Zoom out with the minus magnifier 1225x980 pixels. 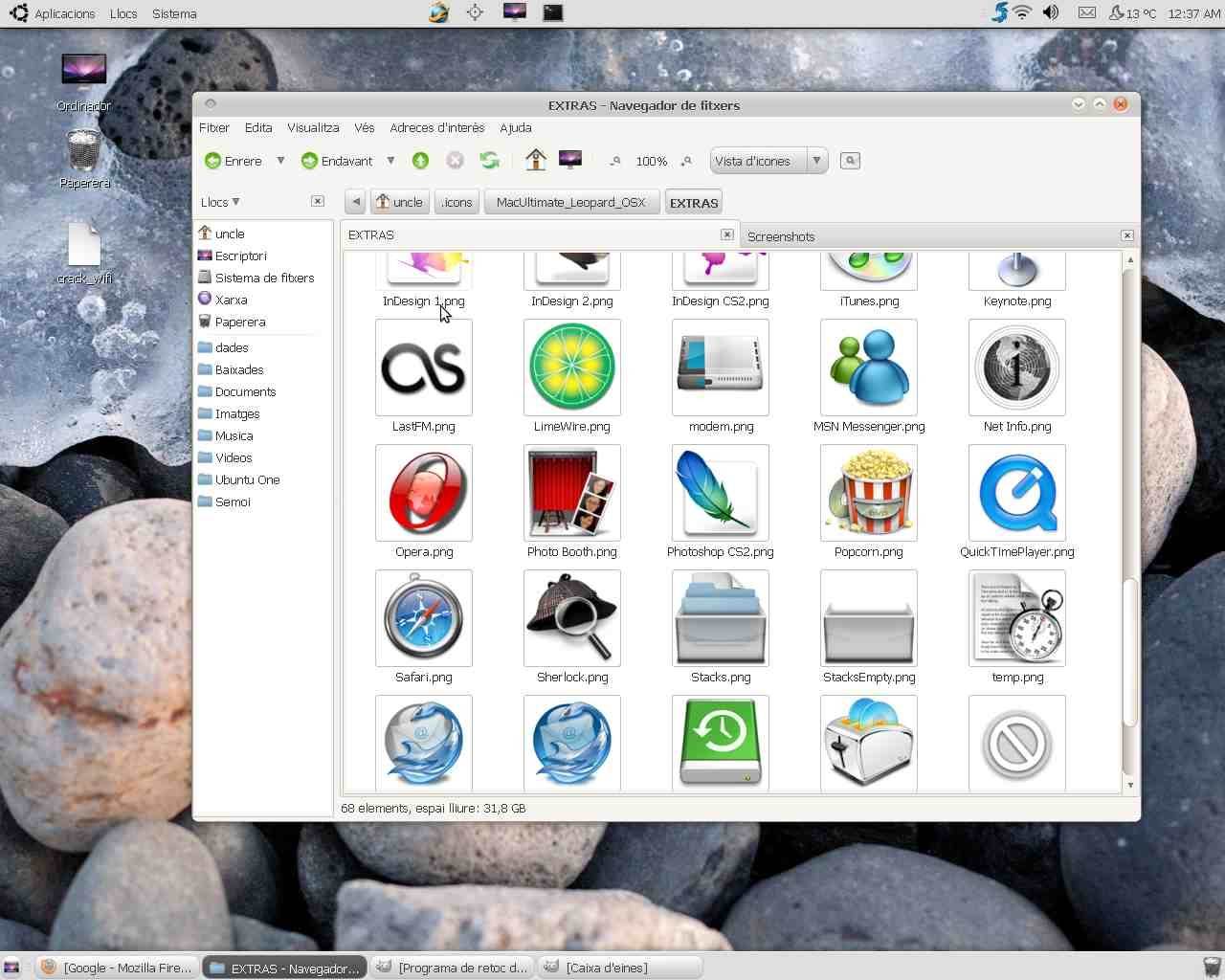[615, 161]
